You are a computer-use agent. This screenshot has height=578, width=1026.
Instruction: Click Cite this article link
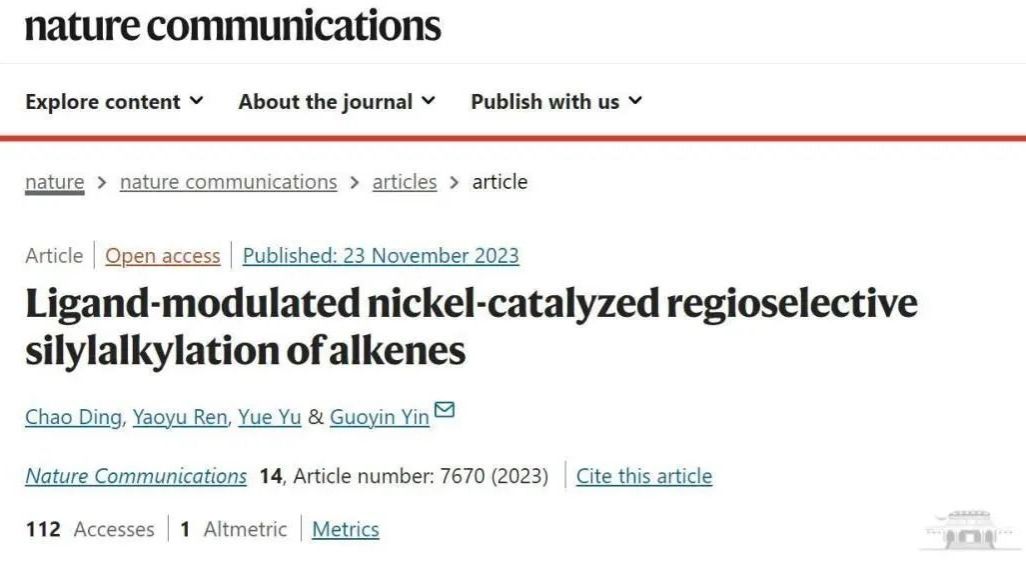click(644, 476)
